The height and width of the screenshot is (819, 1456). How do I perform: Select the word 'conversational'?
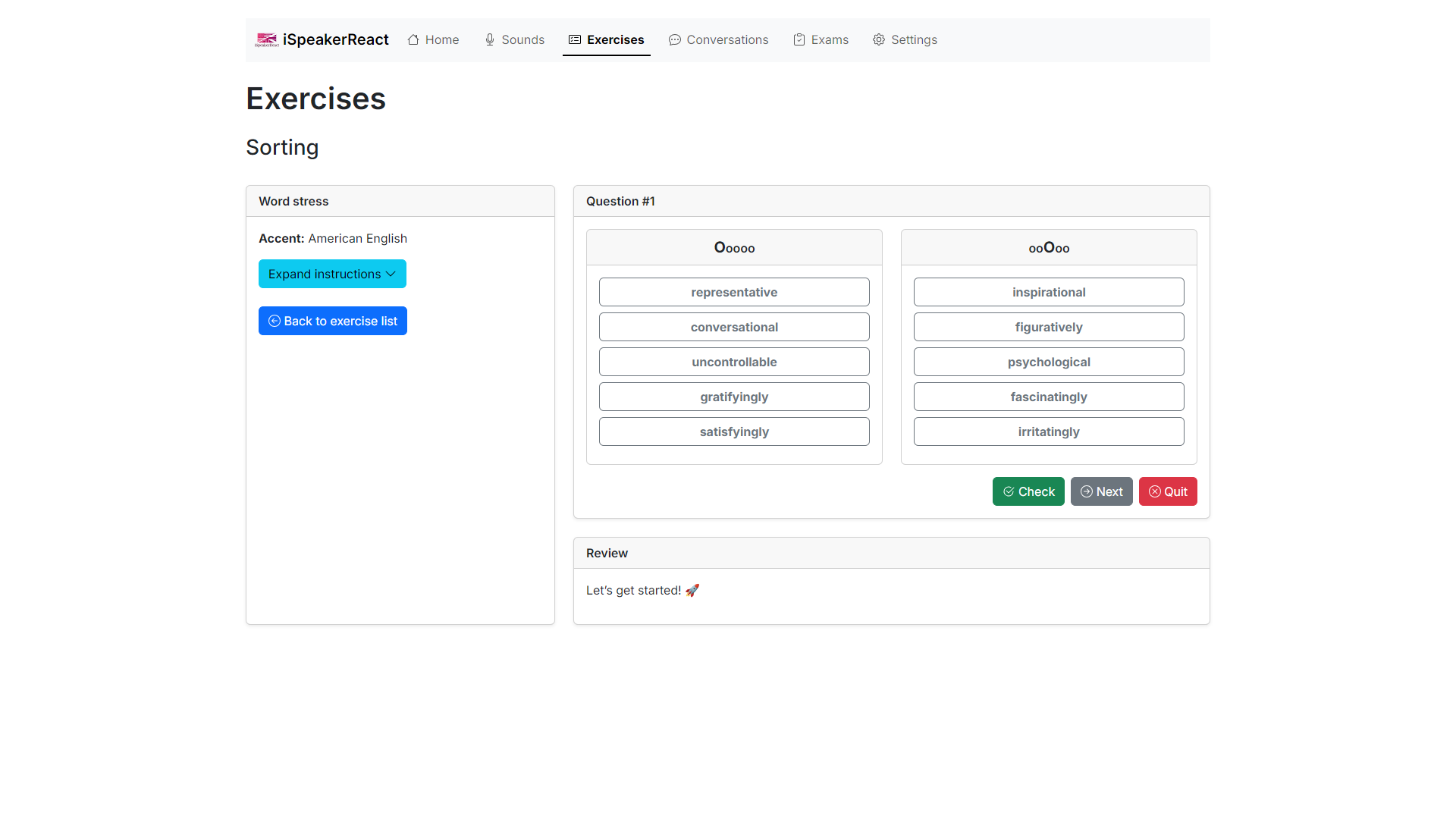click(734, 327)
